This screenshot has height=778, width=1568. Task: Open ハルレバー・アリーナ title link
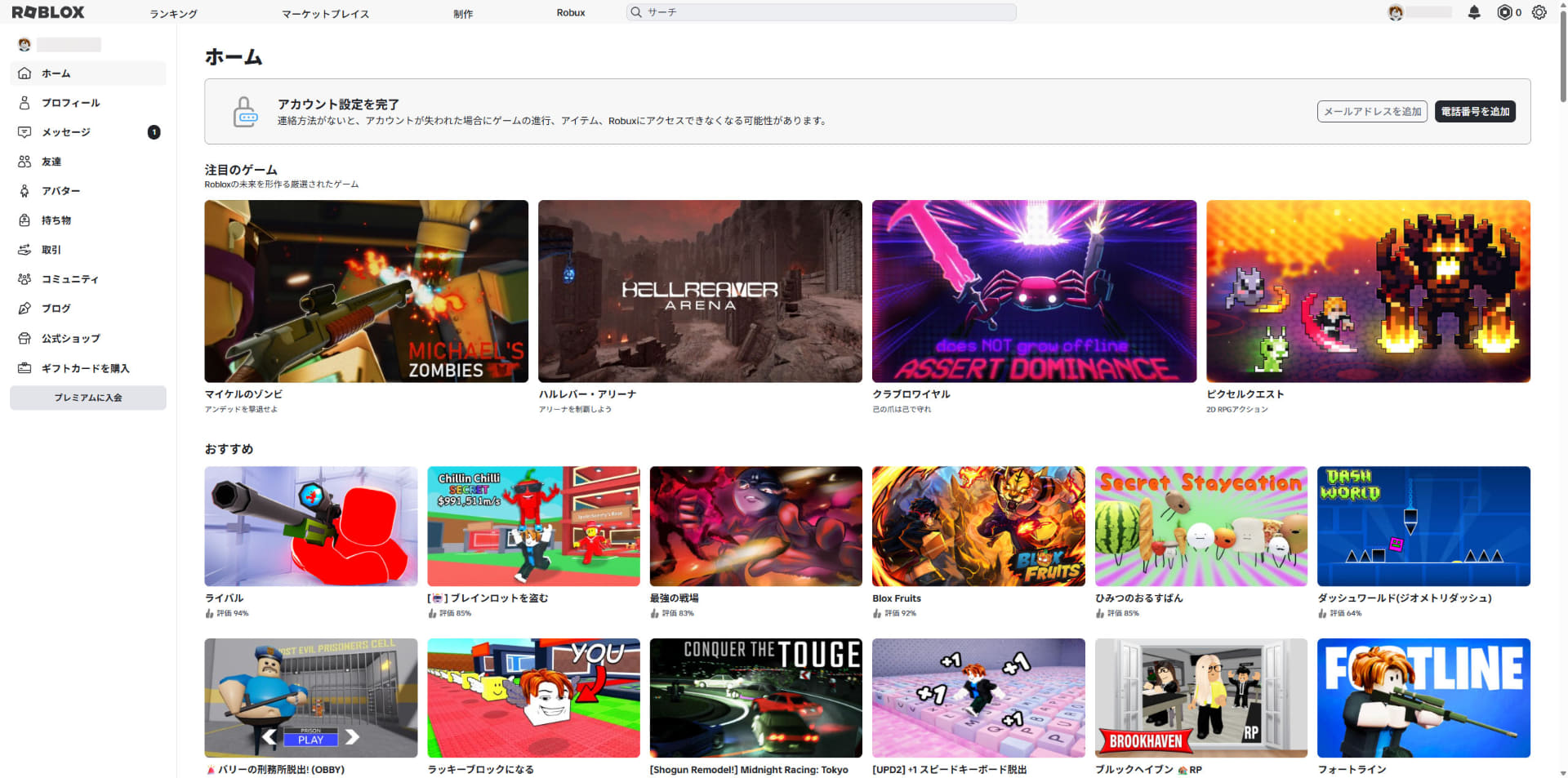point(587,394)
